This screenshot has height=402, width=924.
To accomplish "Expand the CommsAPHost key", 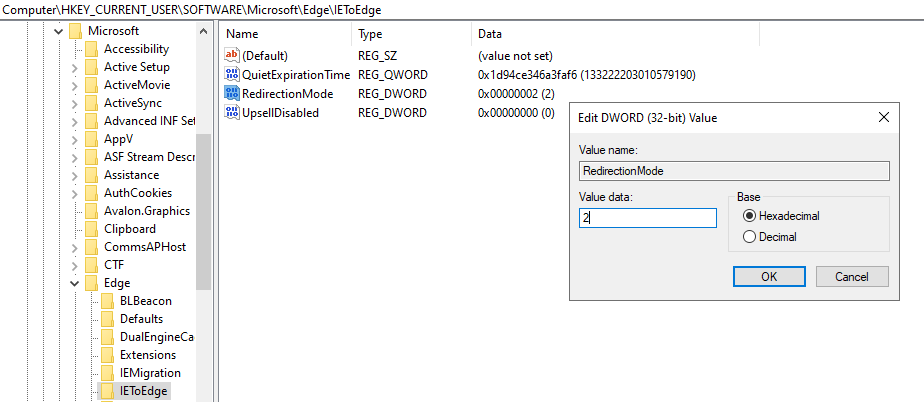I will [74, 248].
